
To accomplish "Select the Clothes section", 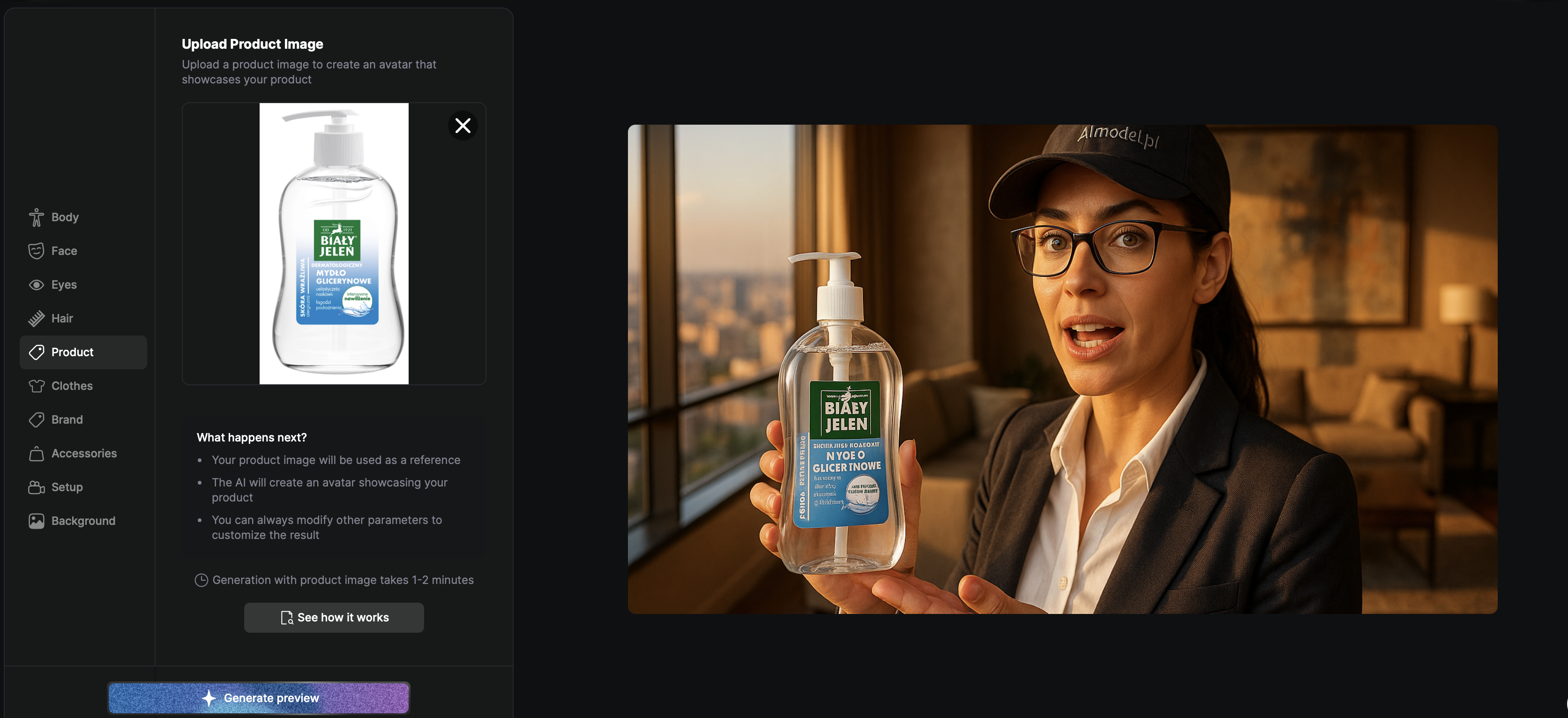I will (x=83, y=386).
